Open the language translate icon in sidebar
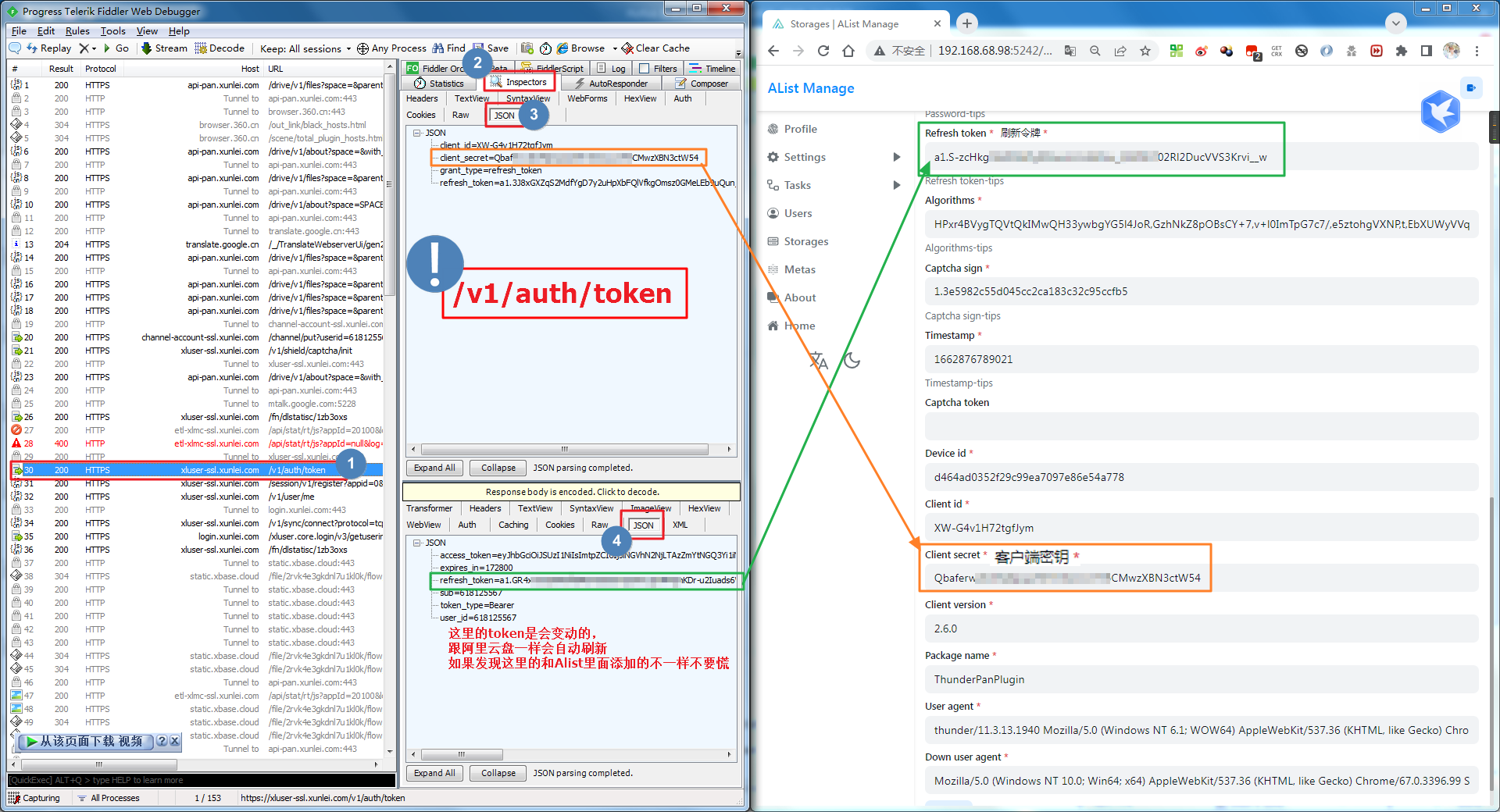1500x812 pixels. 818,361
